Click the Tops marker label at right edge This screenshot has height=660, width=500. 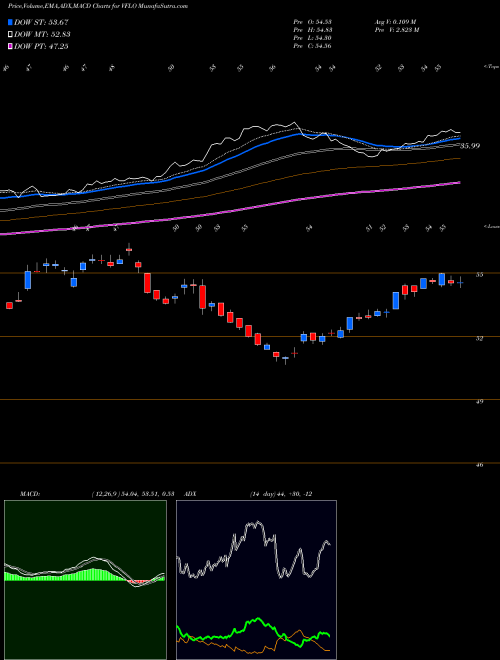point(491,67)
